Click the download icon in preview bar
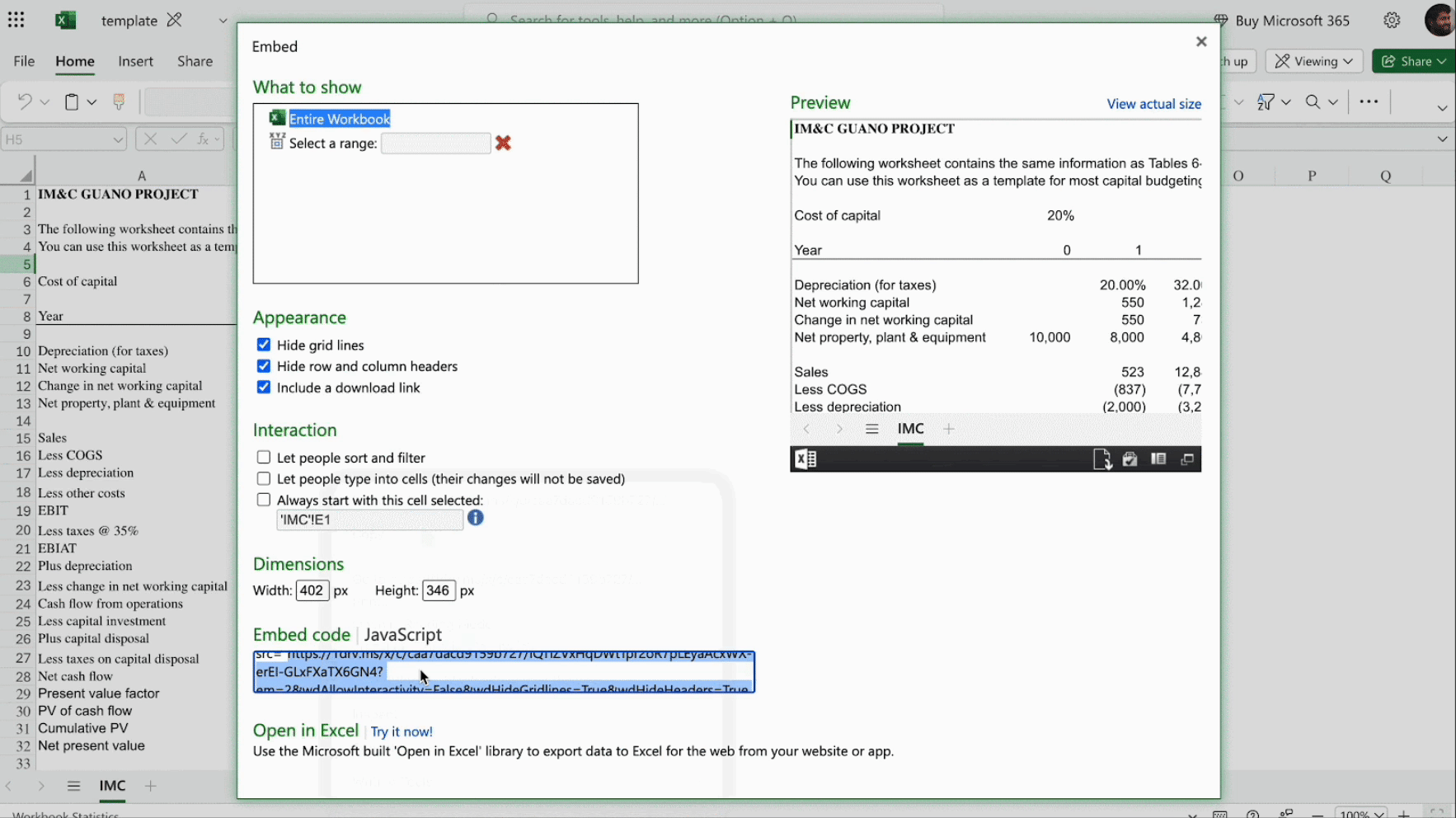 click(x=1102, y=459)
